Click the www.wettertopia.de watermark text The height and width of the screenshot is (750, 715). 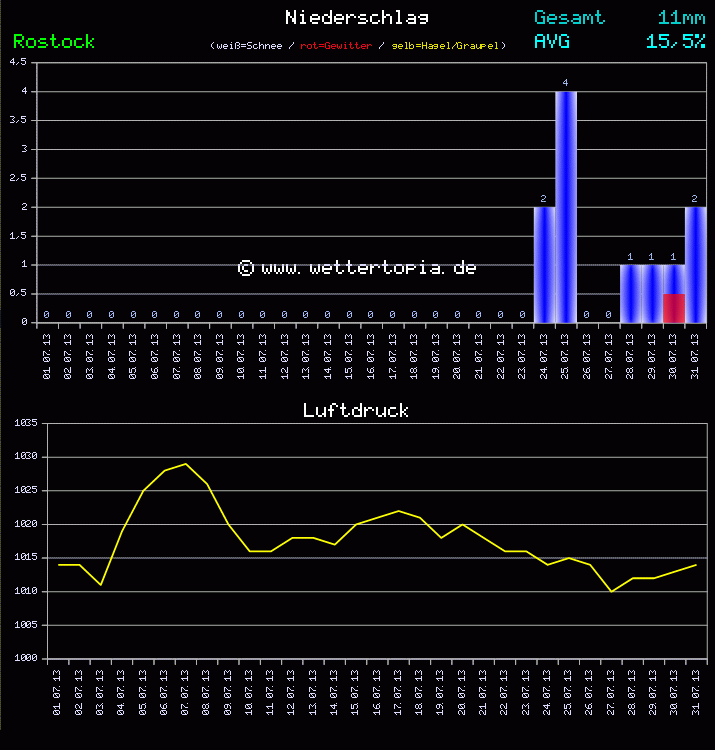click(x=357, y=268)
